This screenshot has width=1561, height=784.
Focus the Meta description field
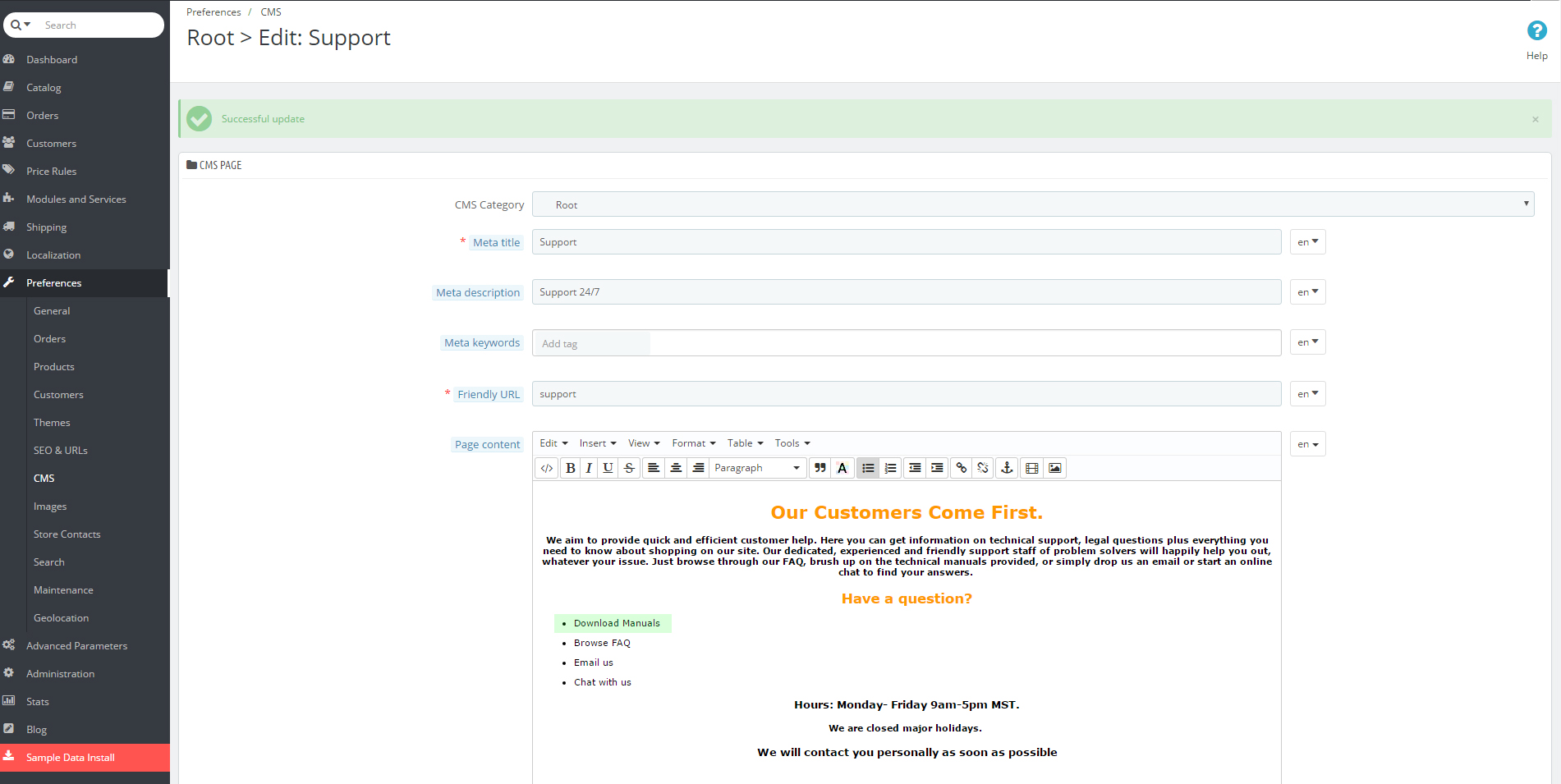[907, 292]
